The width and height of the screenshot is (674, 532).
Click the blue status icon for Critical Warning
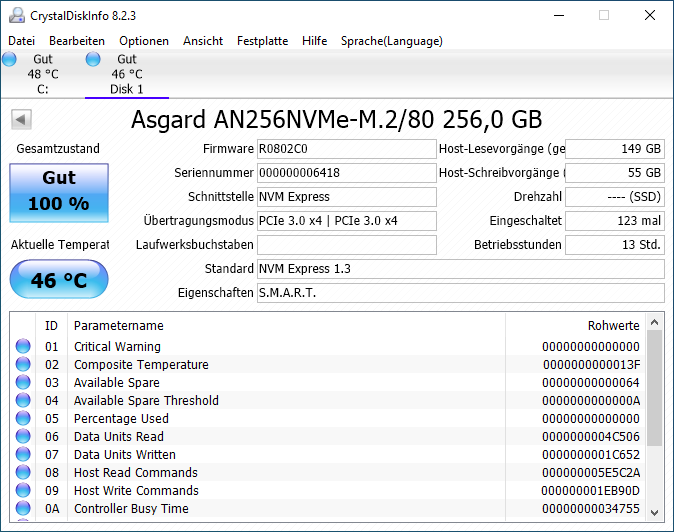pyautogui.click(x=23, y=346)
